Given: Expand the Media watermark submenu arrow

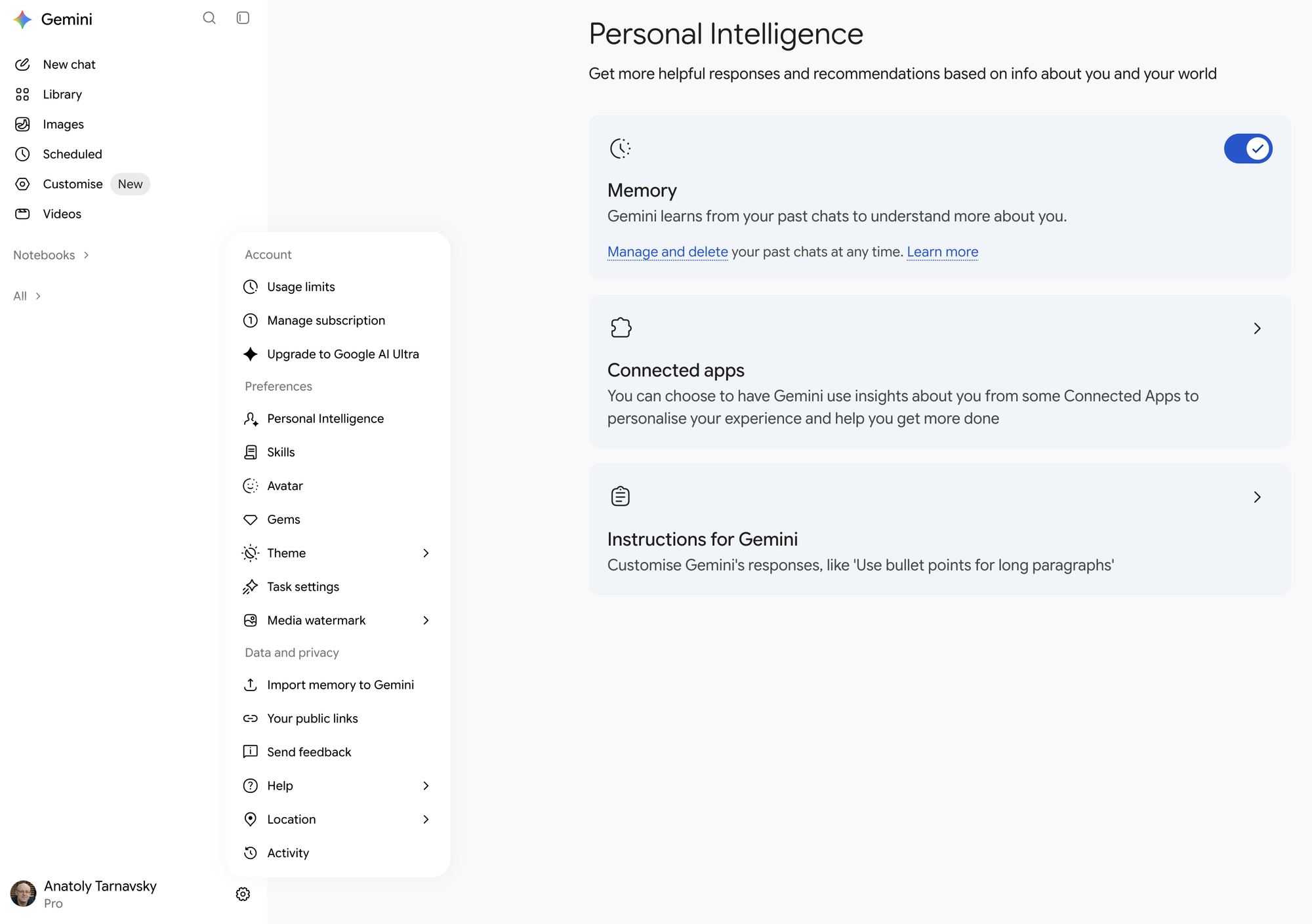Looking at the screenshot, I should click(426, 620).
